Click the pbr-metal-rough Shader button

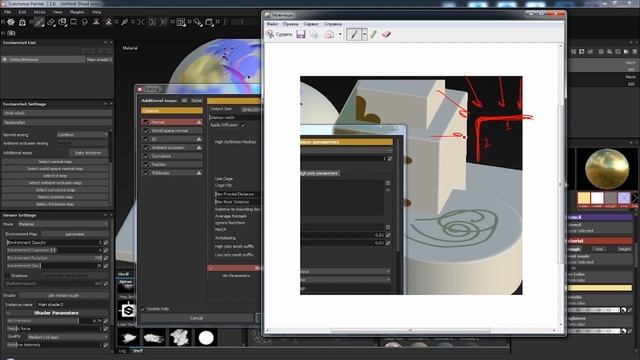64,295
